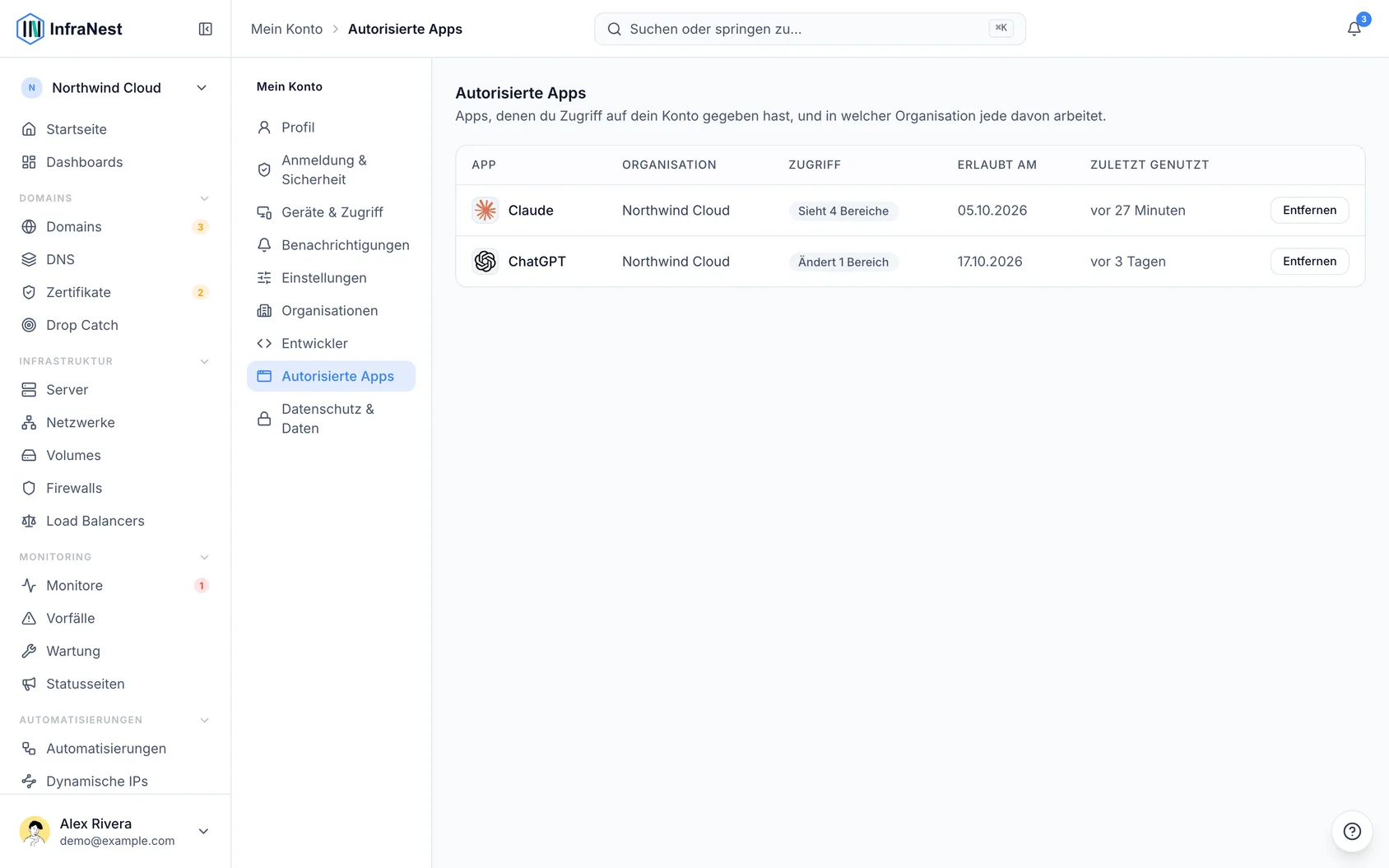Click the Claude app logo icon

(485, 211)
